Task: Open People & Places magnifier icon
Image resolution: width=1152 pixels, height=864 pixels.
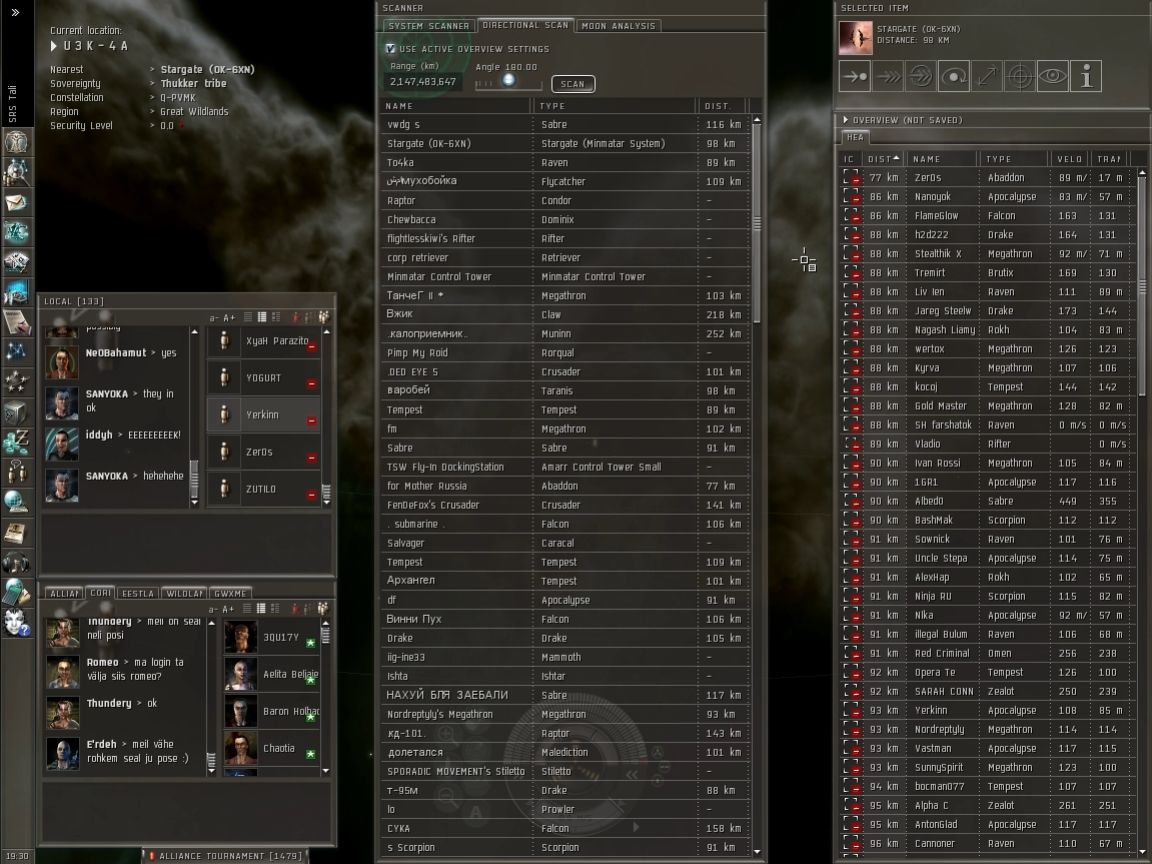Action: click(16, 172)
